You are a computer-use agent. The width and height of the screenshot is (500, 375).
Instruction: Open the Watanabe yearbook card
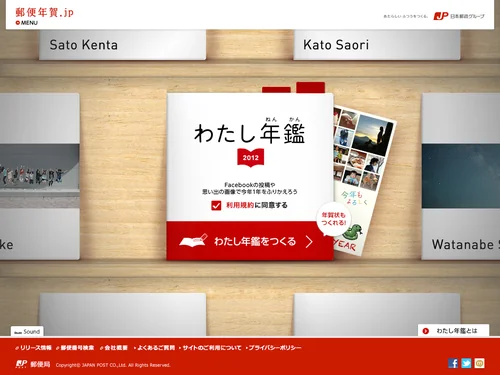[461, 176]
